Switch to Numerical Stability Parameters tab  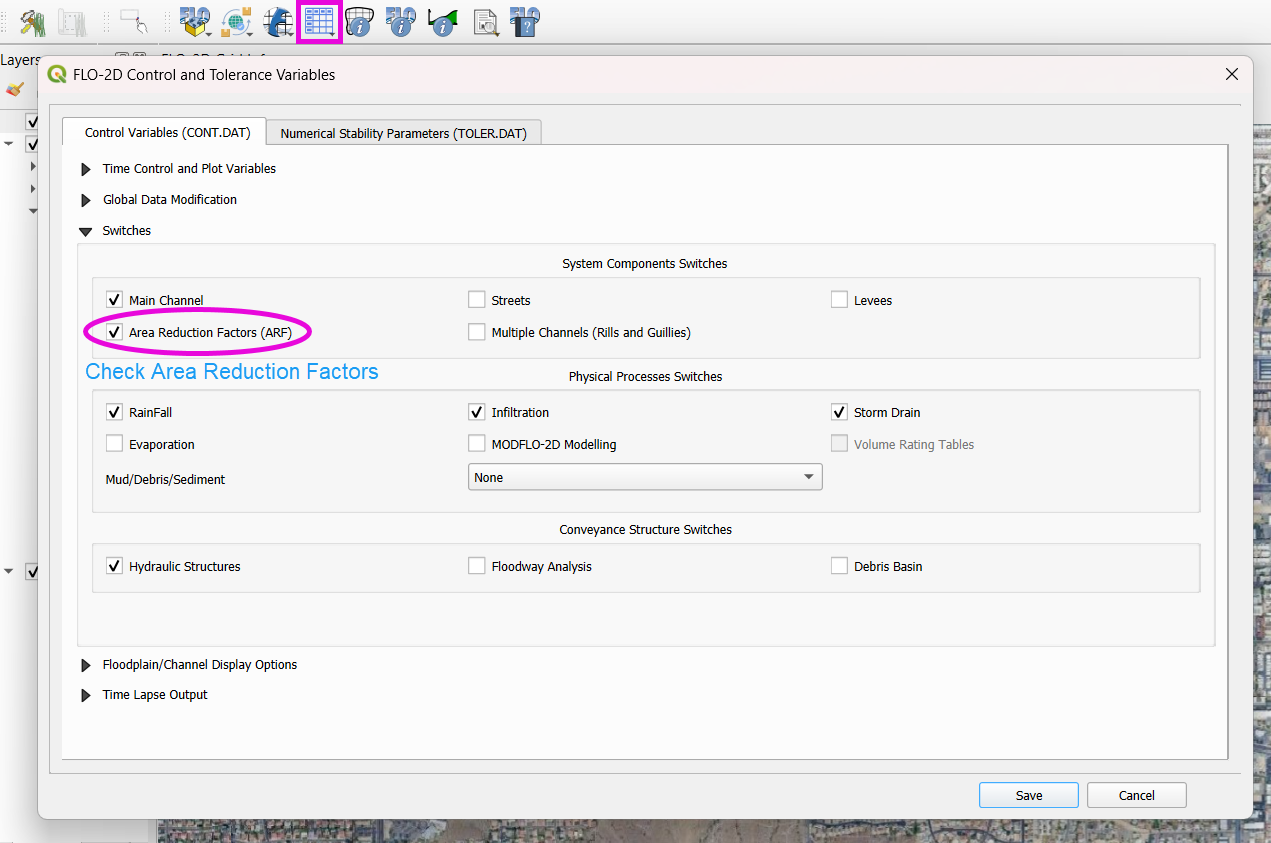click(403, 133)
